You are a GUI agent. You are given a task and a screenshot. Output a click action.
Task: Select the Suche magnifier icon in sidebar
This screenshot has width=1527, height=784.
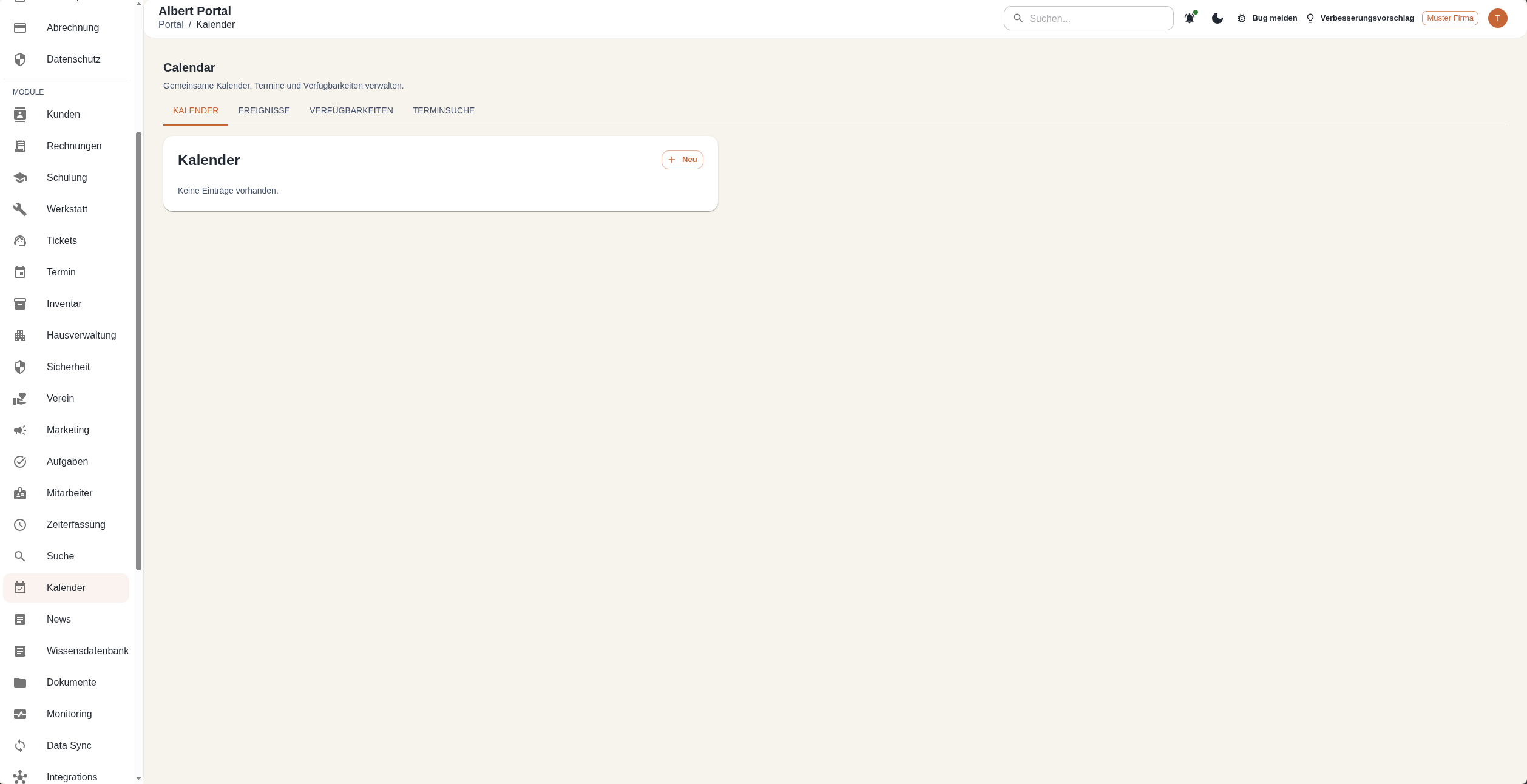click(x=20, y=556)
